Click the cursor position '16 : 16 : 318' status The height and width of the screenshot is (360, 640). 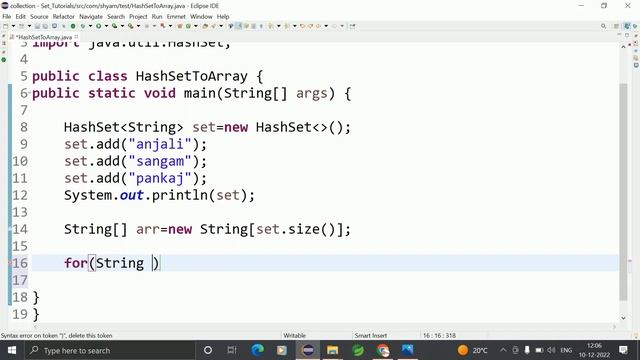pyautogui.click(x=439, y=336)
